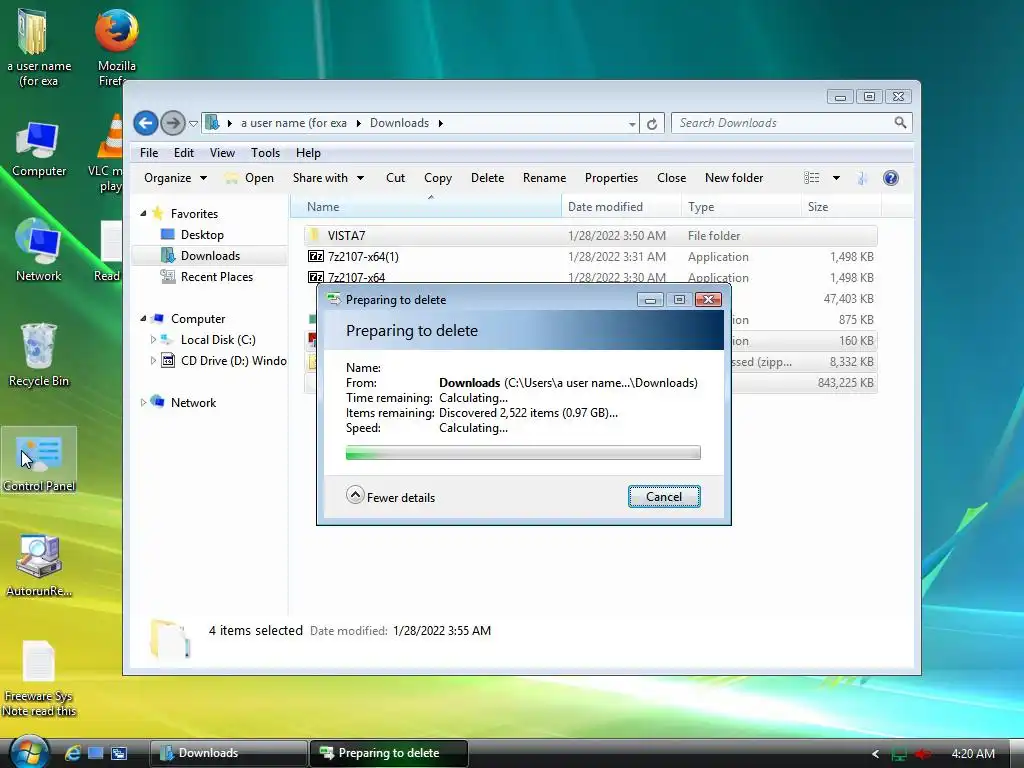Click the Open toolbar button

click(x=249, y=178)
